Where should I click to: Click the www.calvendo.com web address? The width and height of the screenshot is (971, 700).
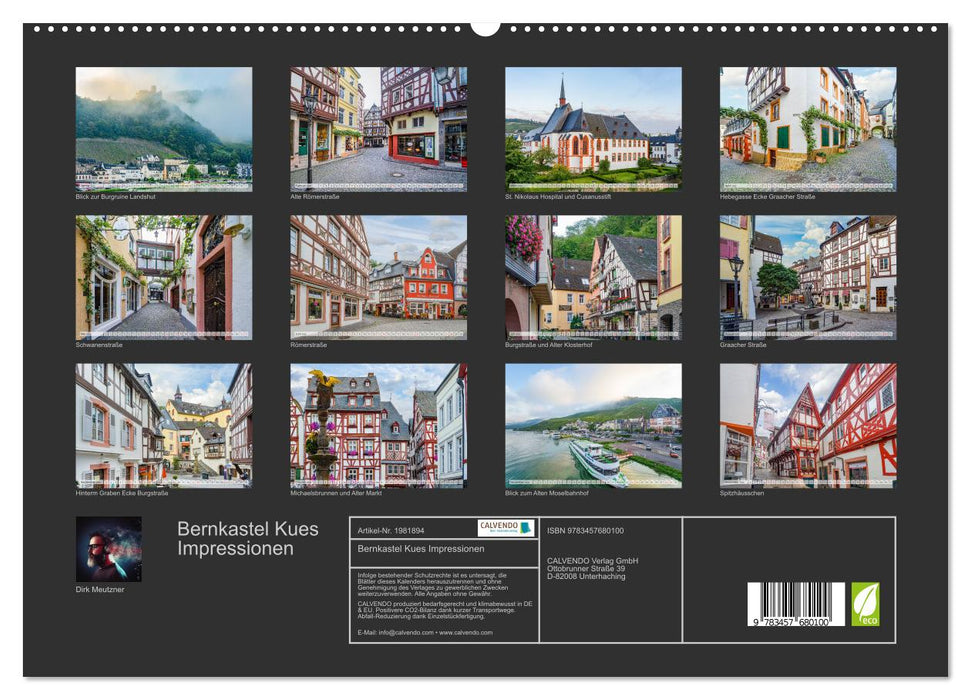465,633
